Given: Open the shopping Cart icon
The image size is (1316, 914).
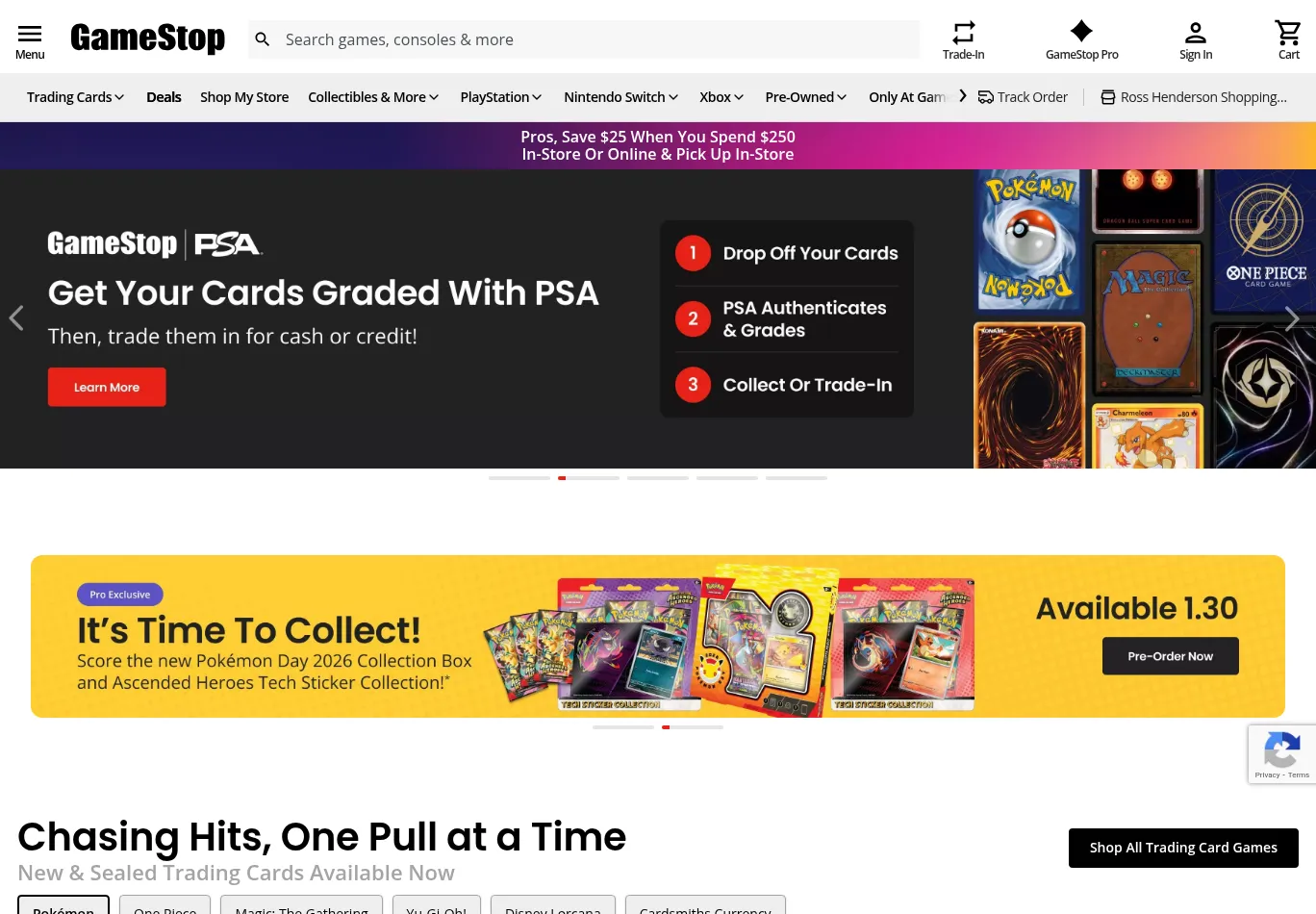Looking at the screenshot, I should (x=1288, y=33).
